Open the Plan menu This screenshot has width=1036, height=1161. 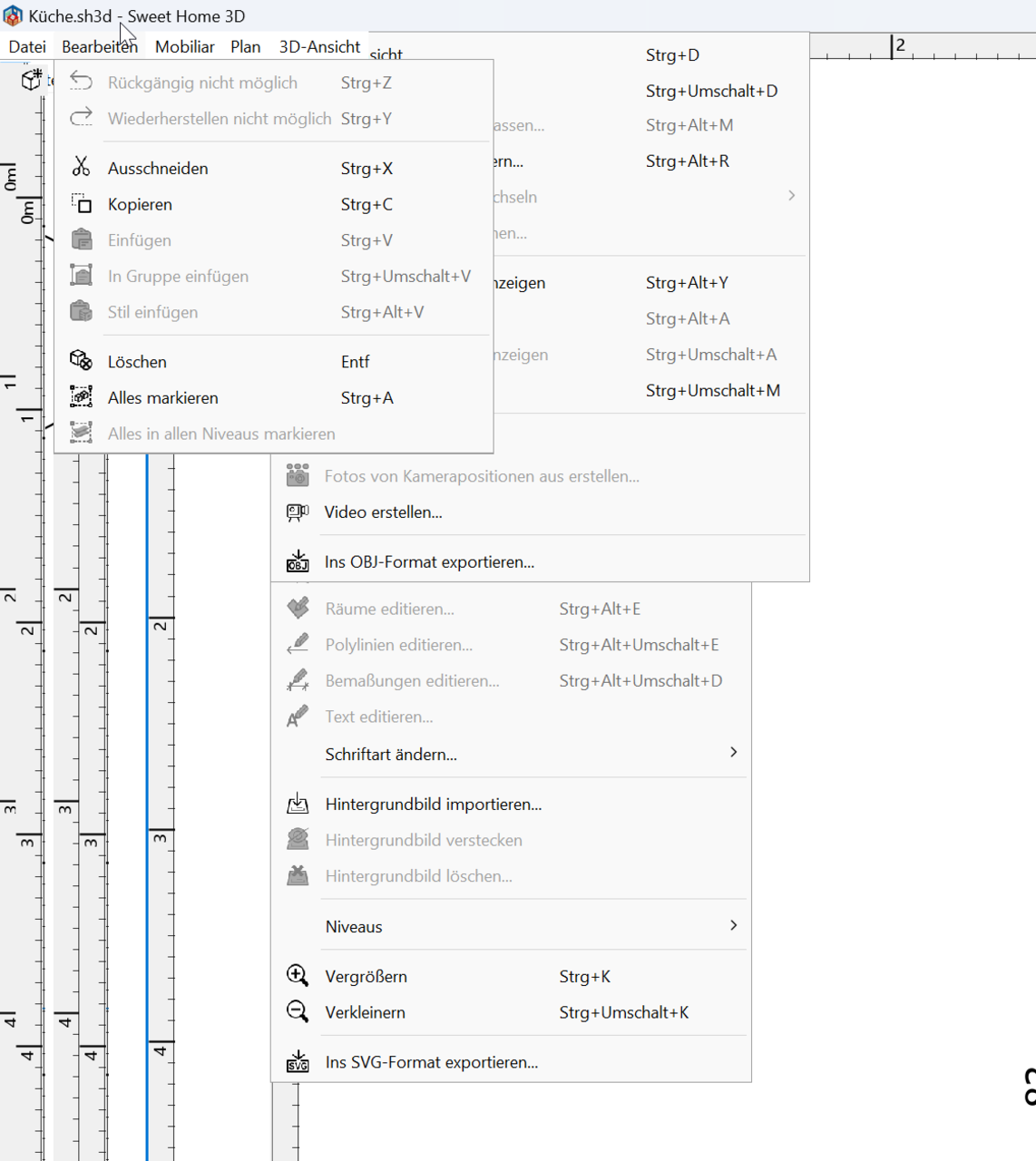point(245,46)
